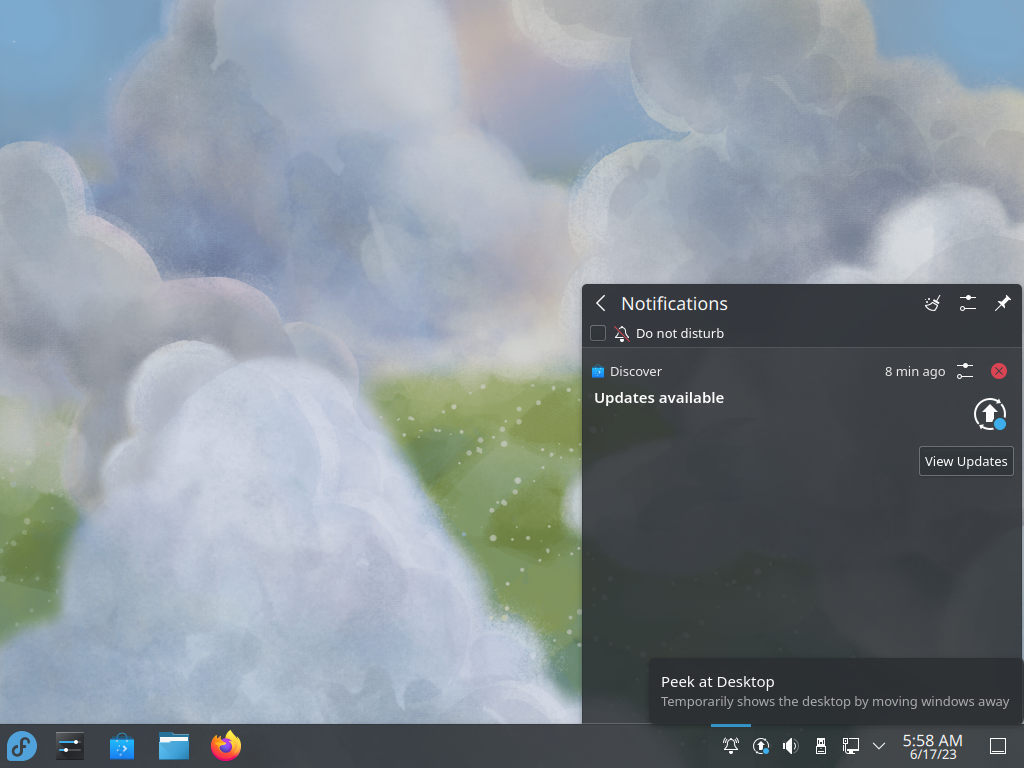Open notification settings in panel header
The width and height of the screenshot is (1024, 768).
click(x=968, y=303)
